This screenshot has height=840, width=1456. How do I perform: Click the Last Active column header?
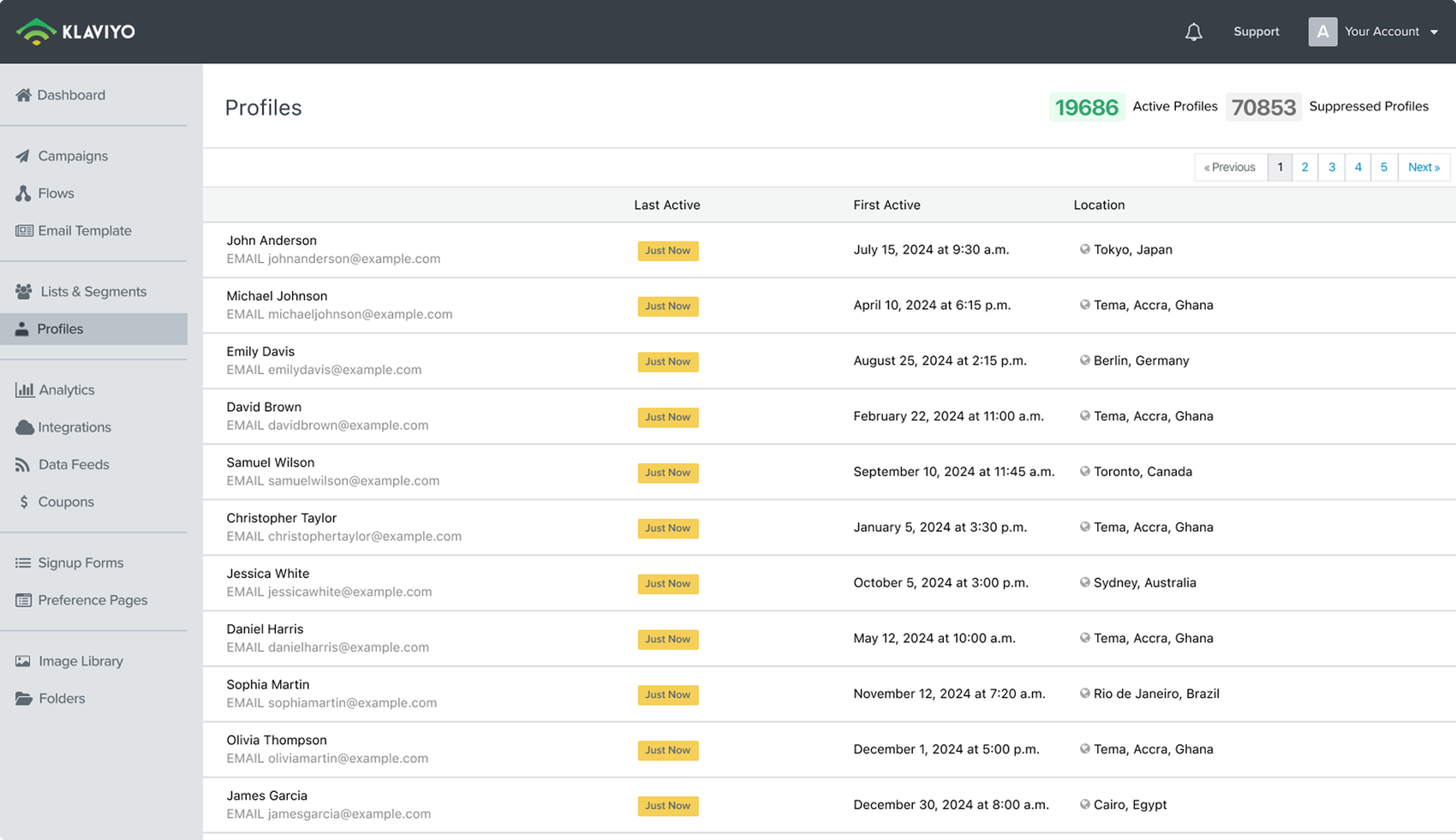click(x=667, y=205)
